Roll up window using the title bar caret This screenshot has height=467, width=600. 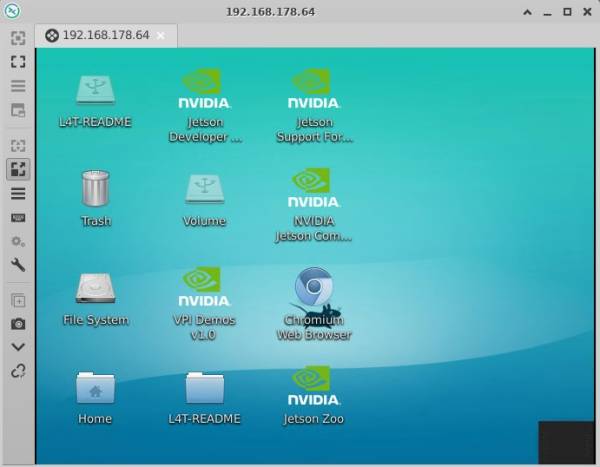[x=527, y=12]
